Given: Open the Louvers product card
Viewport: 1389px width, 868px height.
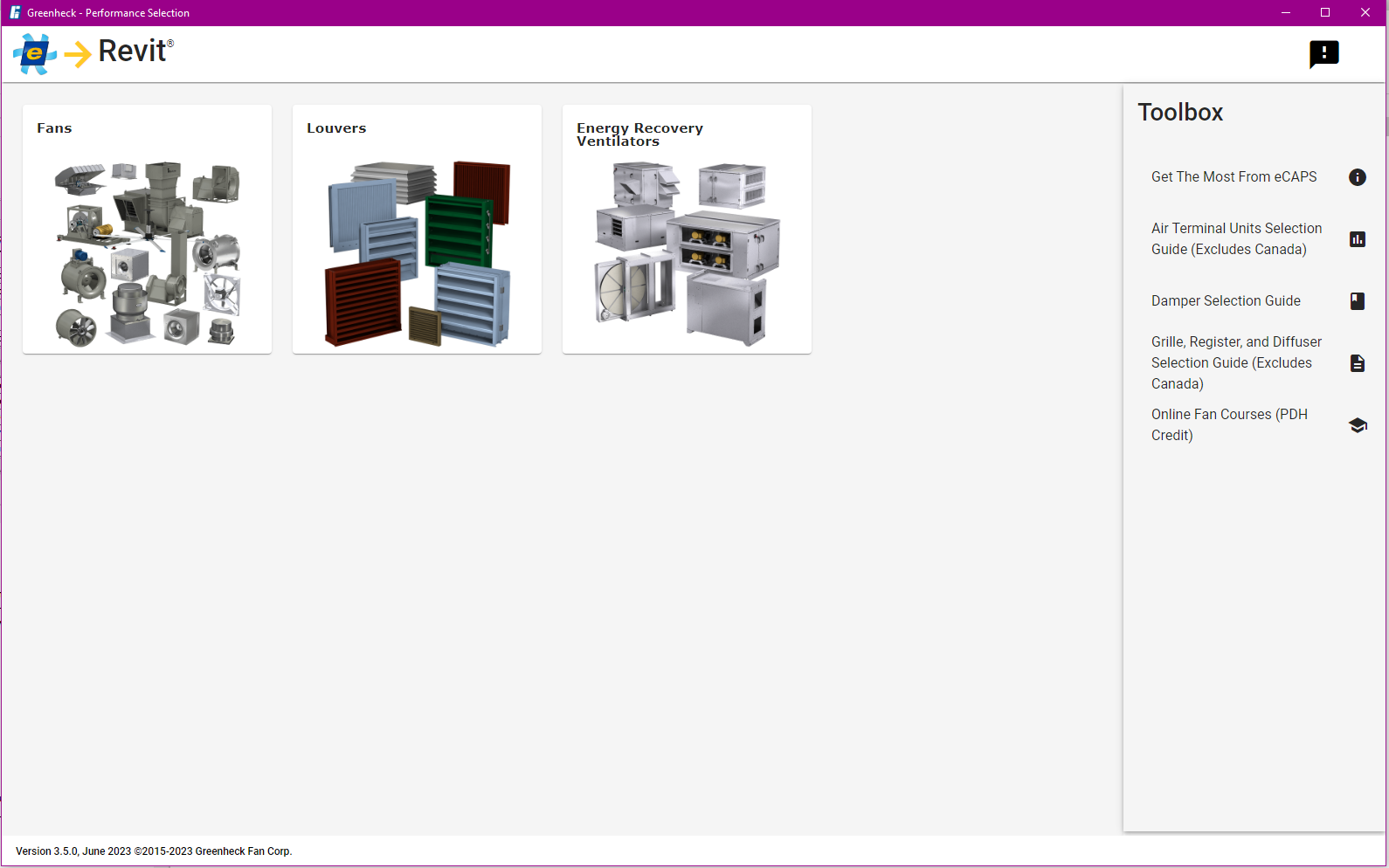Looking at the screenshot, I should pos(417,230).
